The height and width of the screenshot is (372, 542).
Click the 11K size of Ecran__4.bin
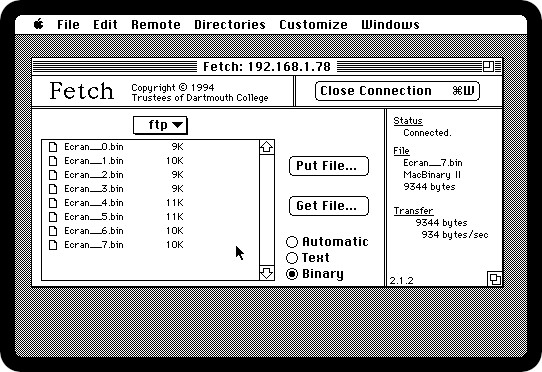coord(175,203)
